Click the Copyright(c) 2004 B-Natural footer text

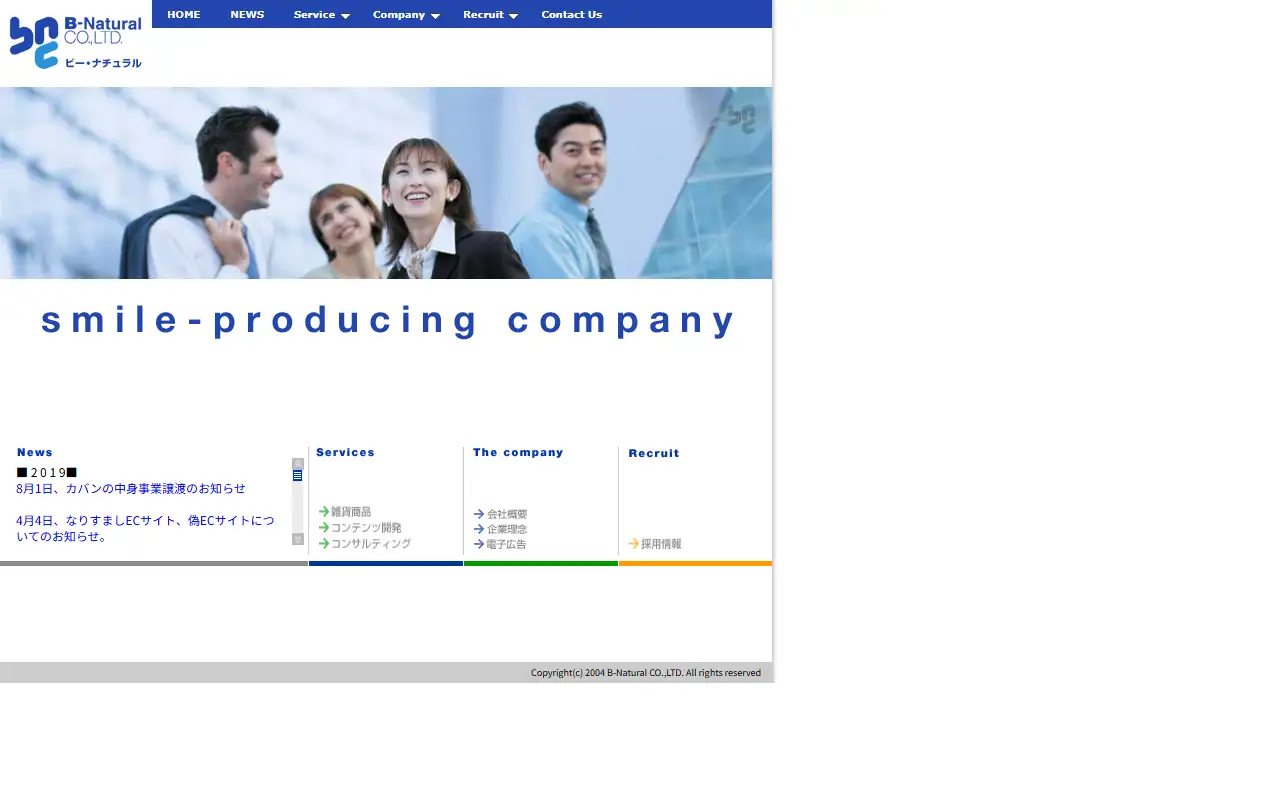pyautogui.click(x=646, y=673)
